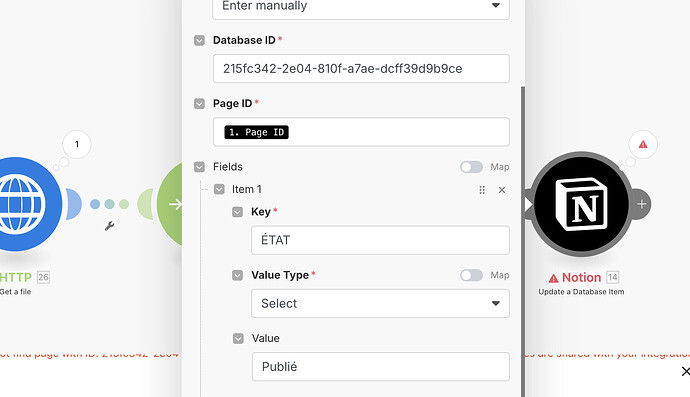
Task: Remove Item 1 with the X icon
Action: coord(502,190)
